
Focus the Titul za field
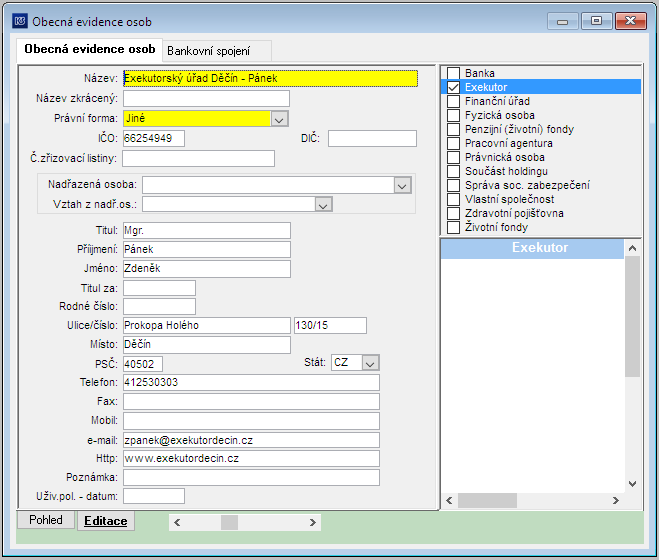click(x=159, y=288)
